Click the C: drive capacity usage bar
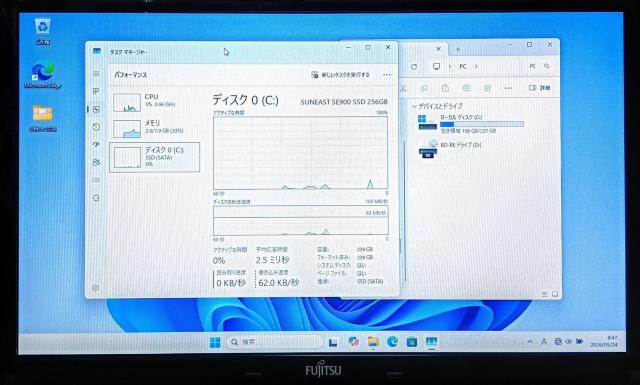Viewport: 640px width, 385px height. pyautogui.click(x=482, y=124)
